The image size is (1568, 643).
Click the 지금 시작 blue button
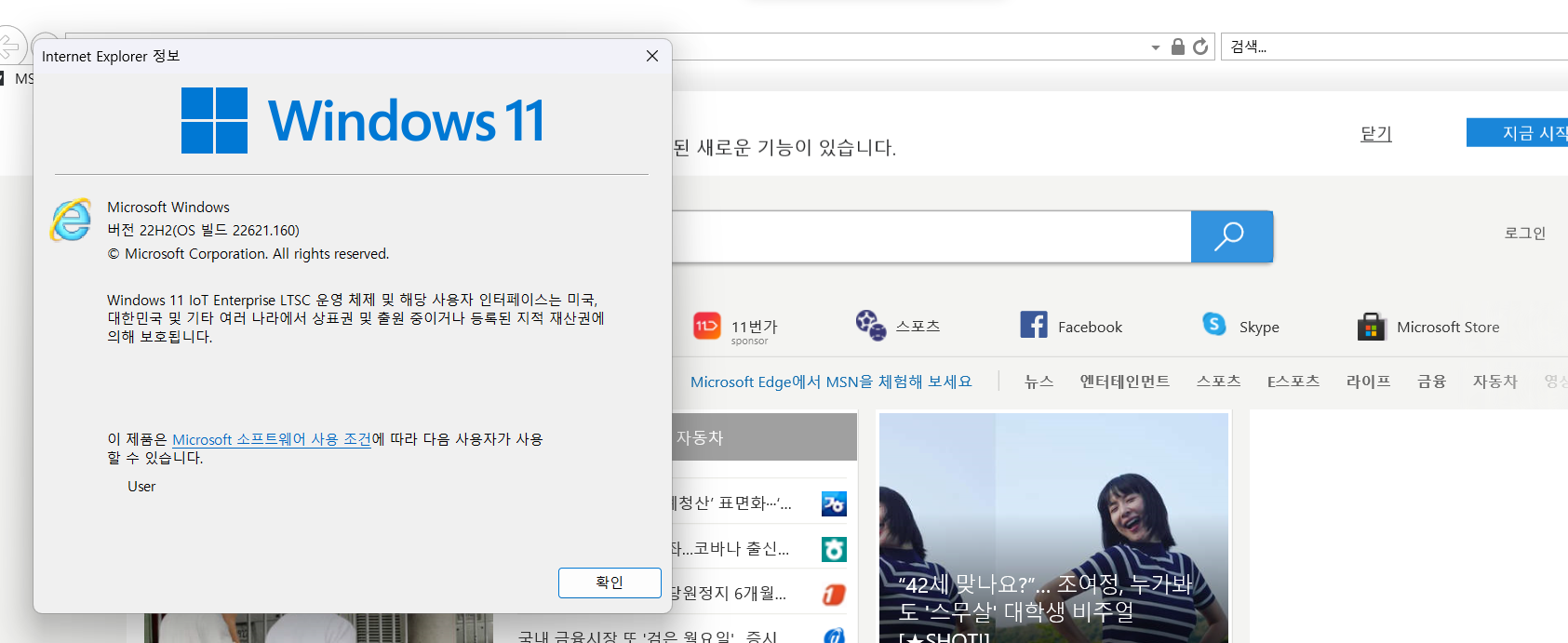click(1518, 132)
